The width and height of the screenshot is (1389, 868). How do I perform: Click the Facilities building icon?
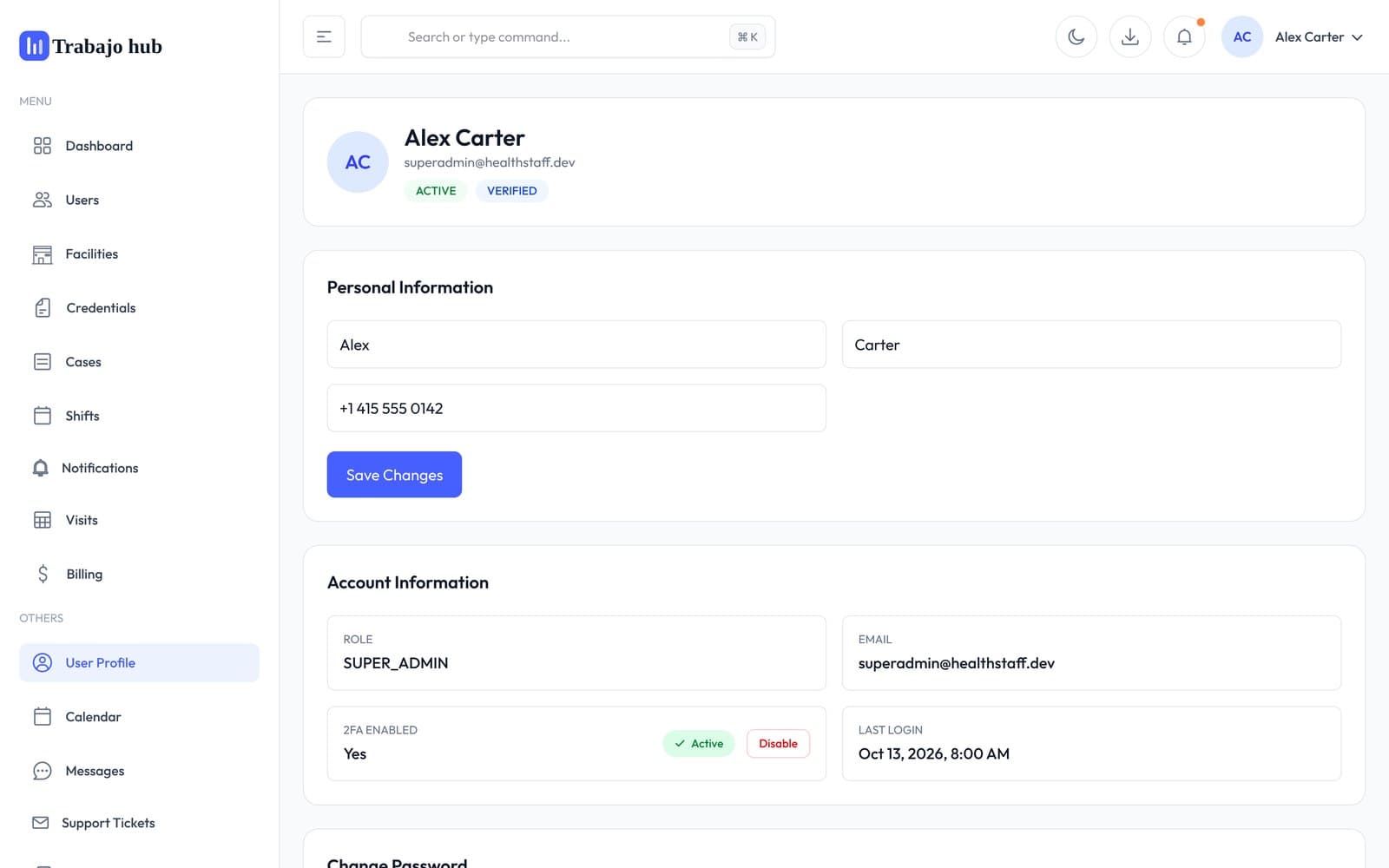(42, 254)
